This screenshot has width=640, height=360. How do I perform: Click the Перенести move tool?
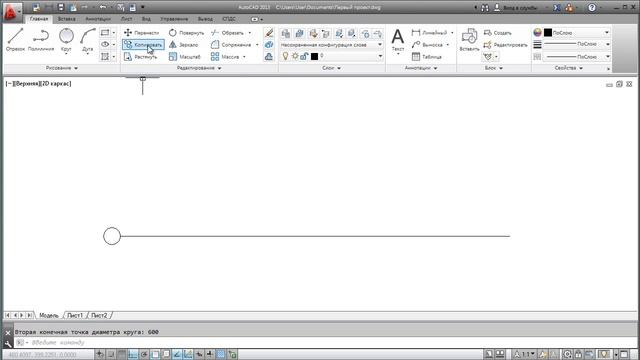(141, 33)
